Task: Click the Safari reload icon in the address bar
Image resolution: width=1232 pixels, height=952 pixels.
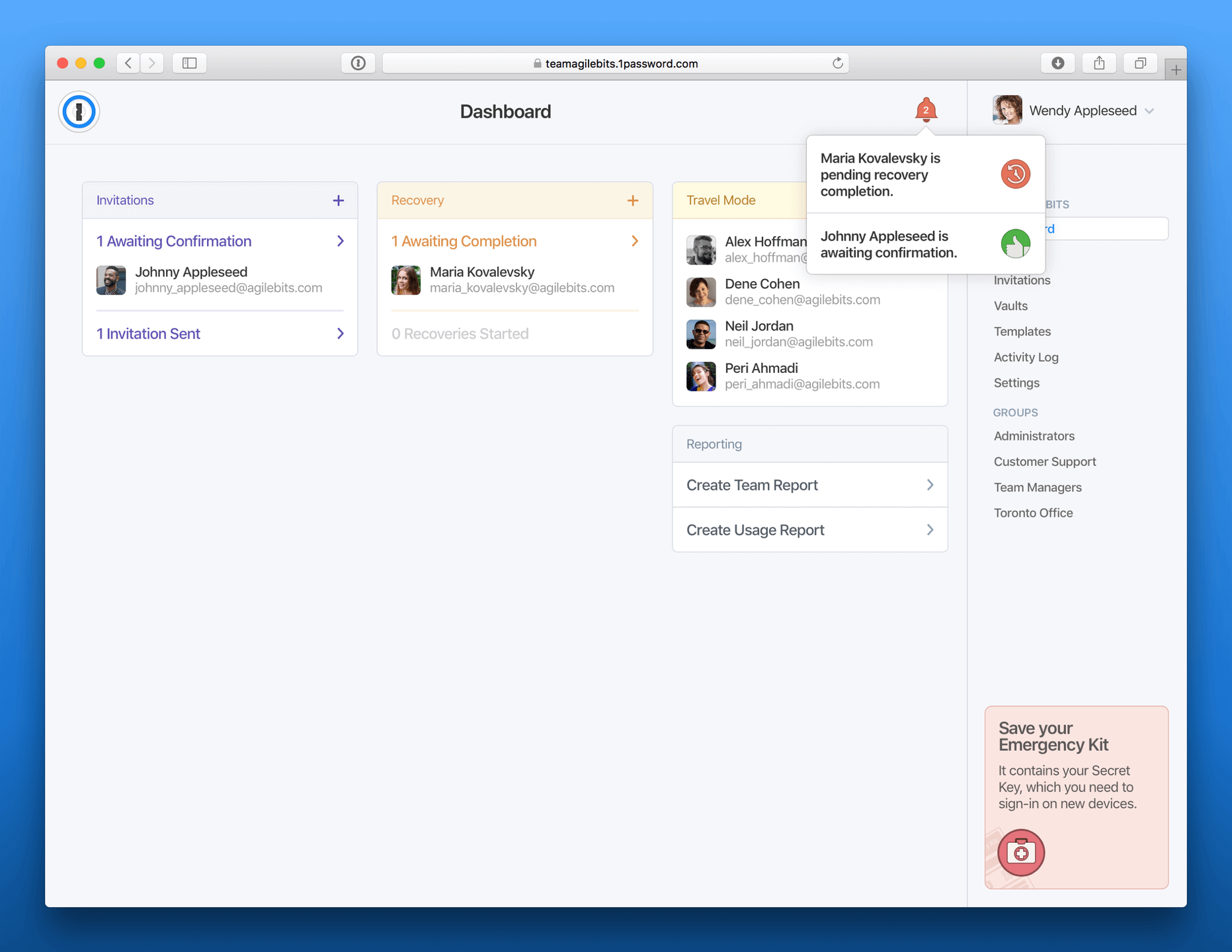Action: coord(837,63)
